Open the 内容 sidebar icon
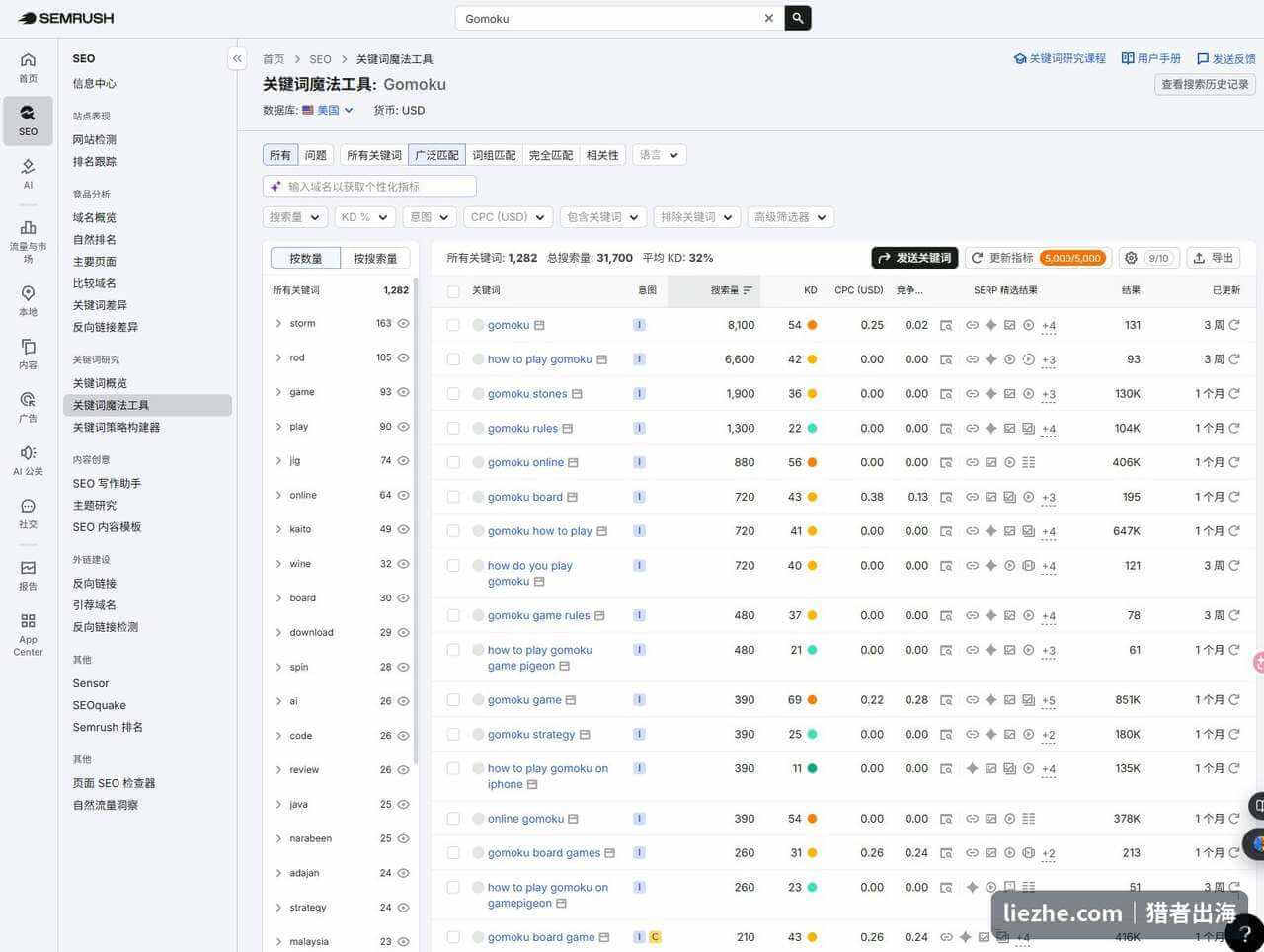1264x952 pixels. point(28,354)
